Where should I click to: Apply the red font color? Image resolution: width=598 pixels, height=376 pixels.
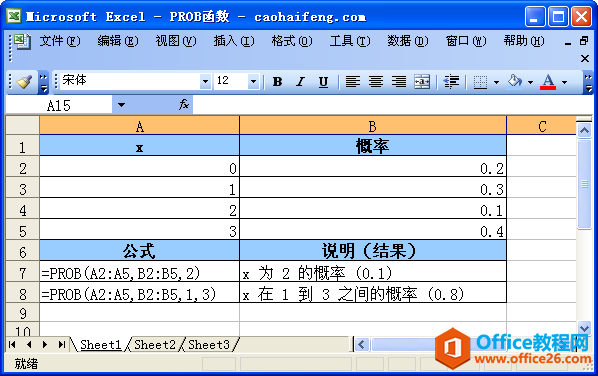point(548,82)
